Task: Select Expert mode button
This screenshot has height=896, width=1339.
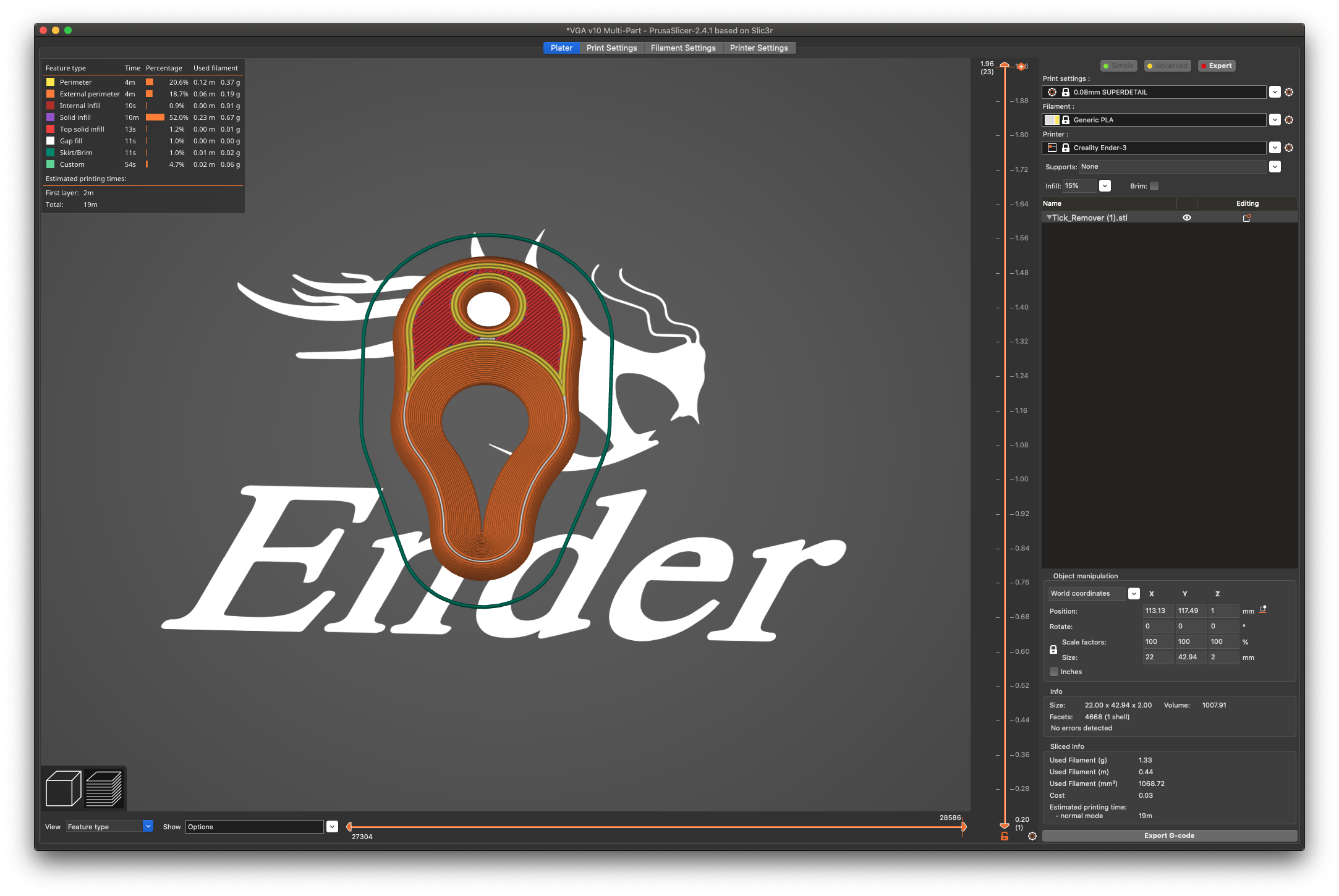Action: (x=1217, y=66)
